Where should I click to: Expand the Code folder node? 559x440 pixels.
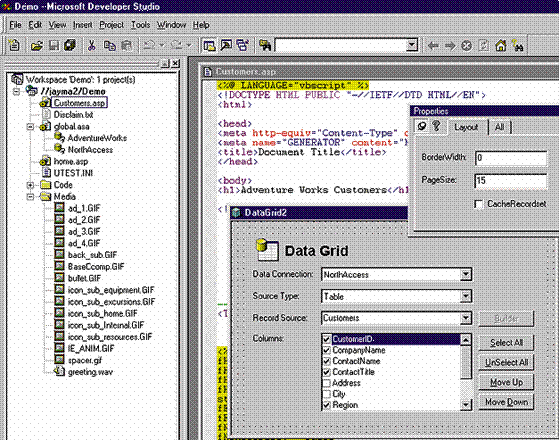coord(31,185)
